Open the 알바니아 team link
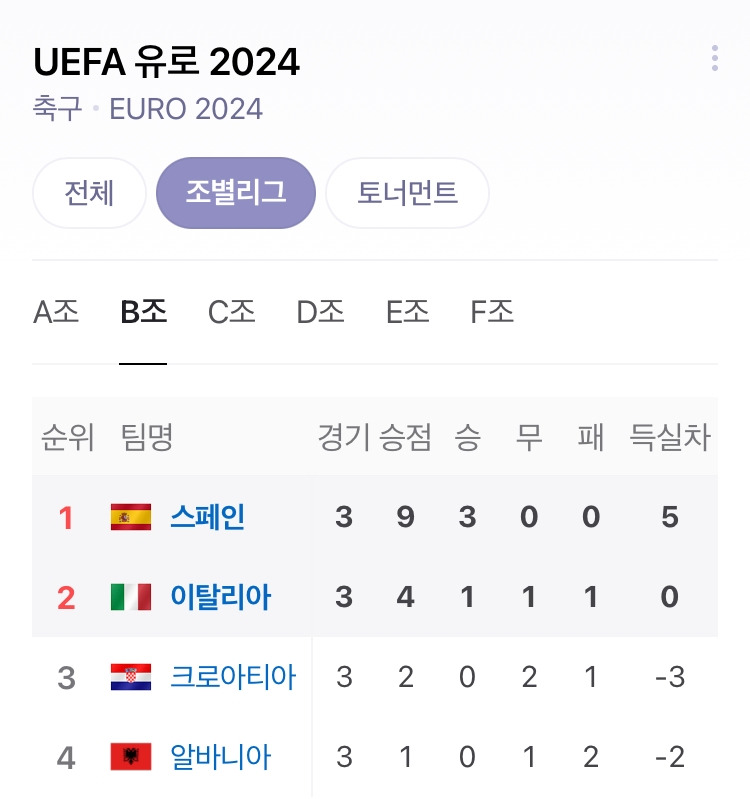This screenshot has width=750, height=799. (220, 757)
